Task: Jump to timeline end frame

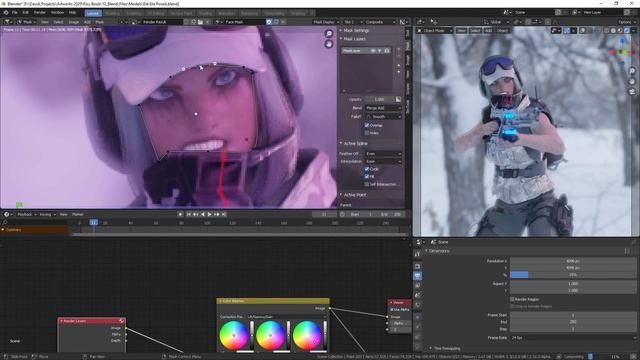Action: 224,214
